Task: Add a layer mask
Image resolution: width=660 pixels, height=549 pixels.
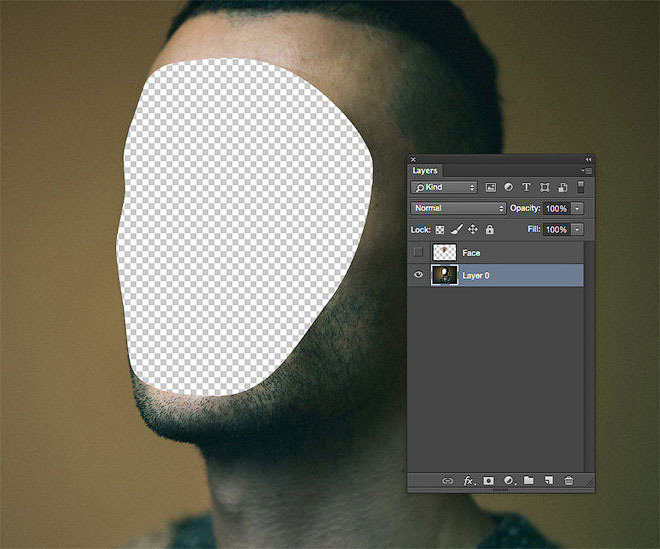Action: pos(489,480)
